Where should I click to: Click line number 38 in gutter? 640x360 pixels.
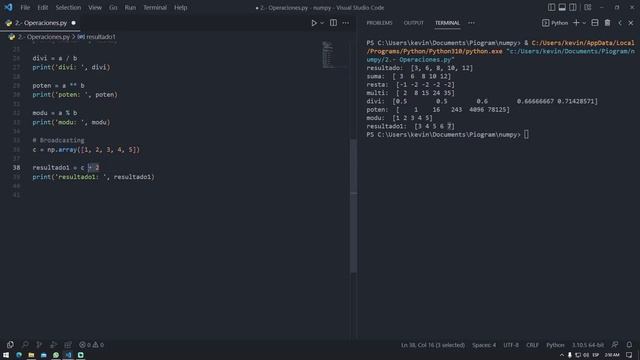click(16, 167)
